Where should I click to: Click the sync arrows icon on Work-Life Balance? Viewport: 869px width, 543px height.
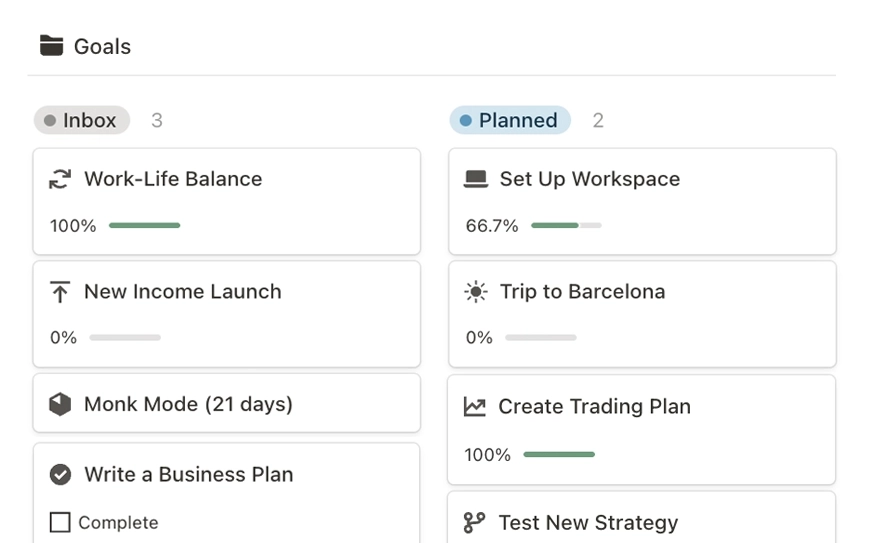[60, 179]
